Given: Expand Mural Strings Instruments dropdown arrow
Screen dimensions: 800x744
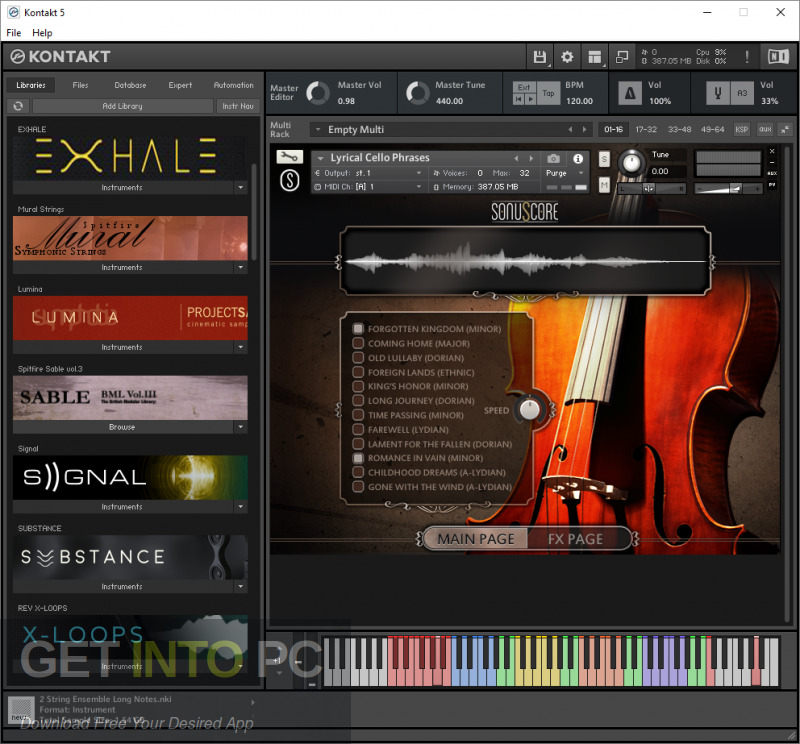Looking at the screenshot, I should pyautogui.click(x=240, y=267).
